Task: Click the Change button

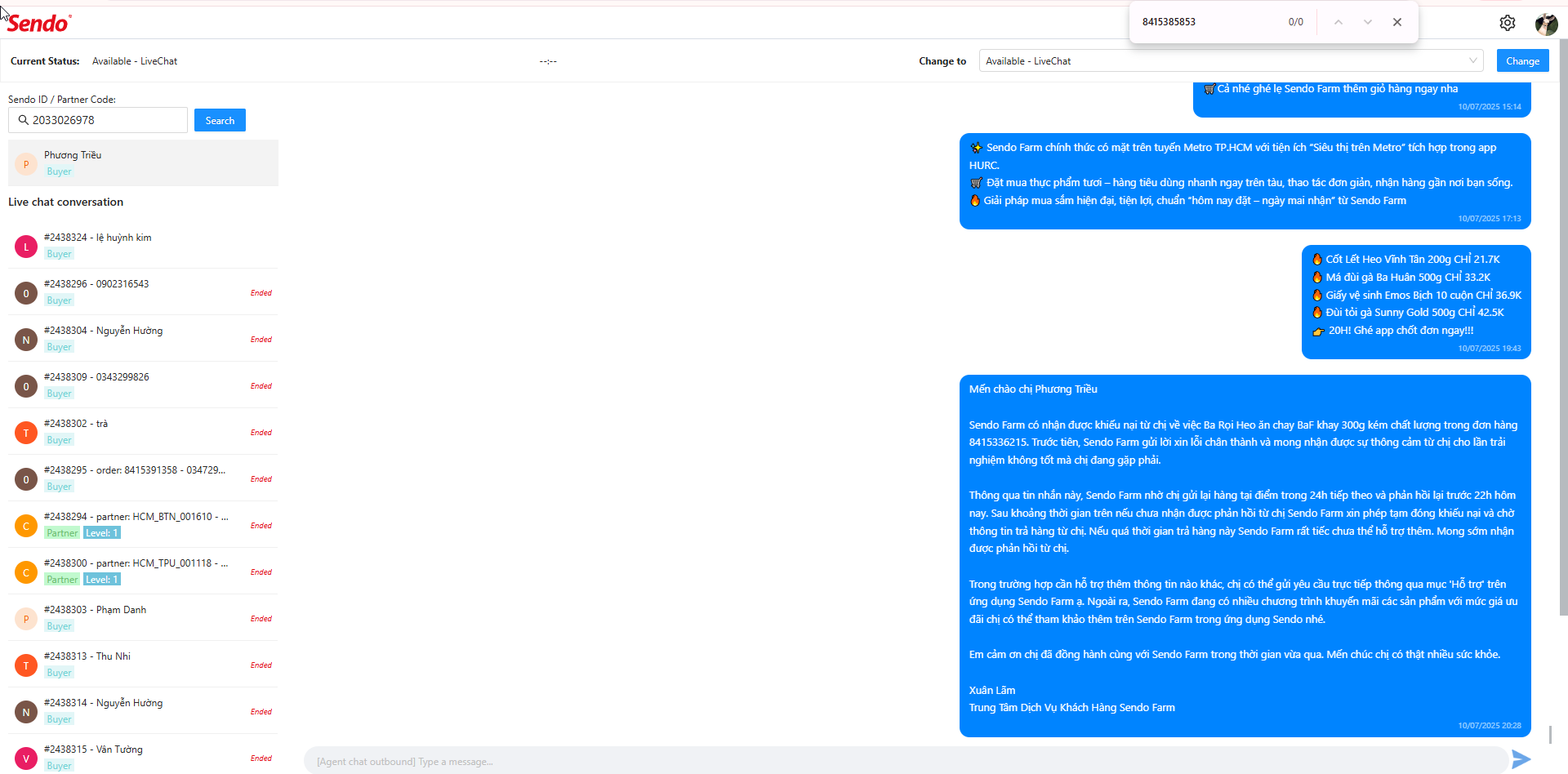Action: pyautogui.click(x=1522, y=61)
